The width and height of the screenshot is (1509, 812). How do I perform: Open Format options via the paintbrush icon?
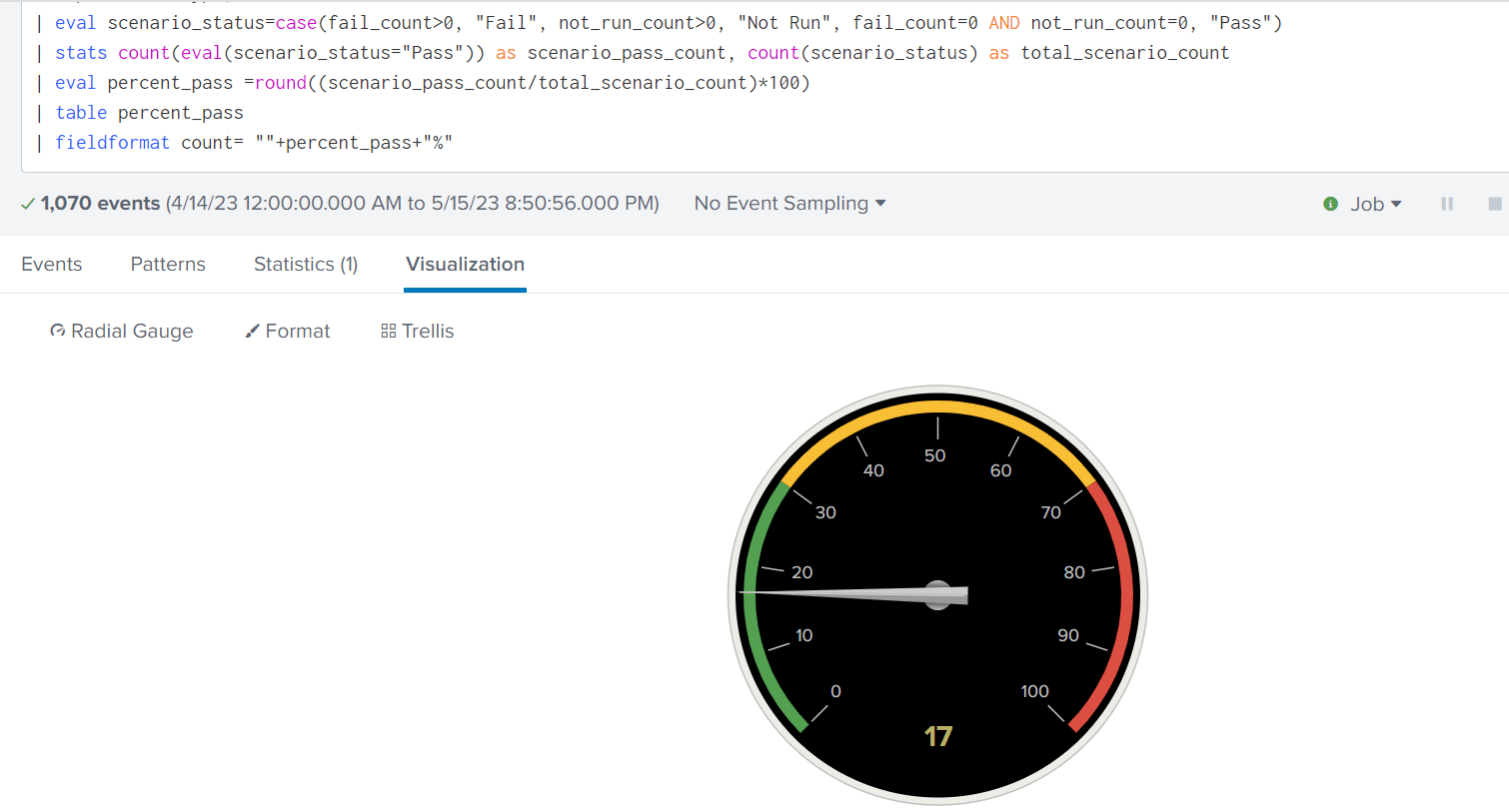point(252,330)
